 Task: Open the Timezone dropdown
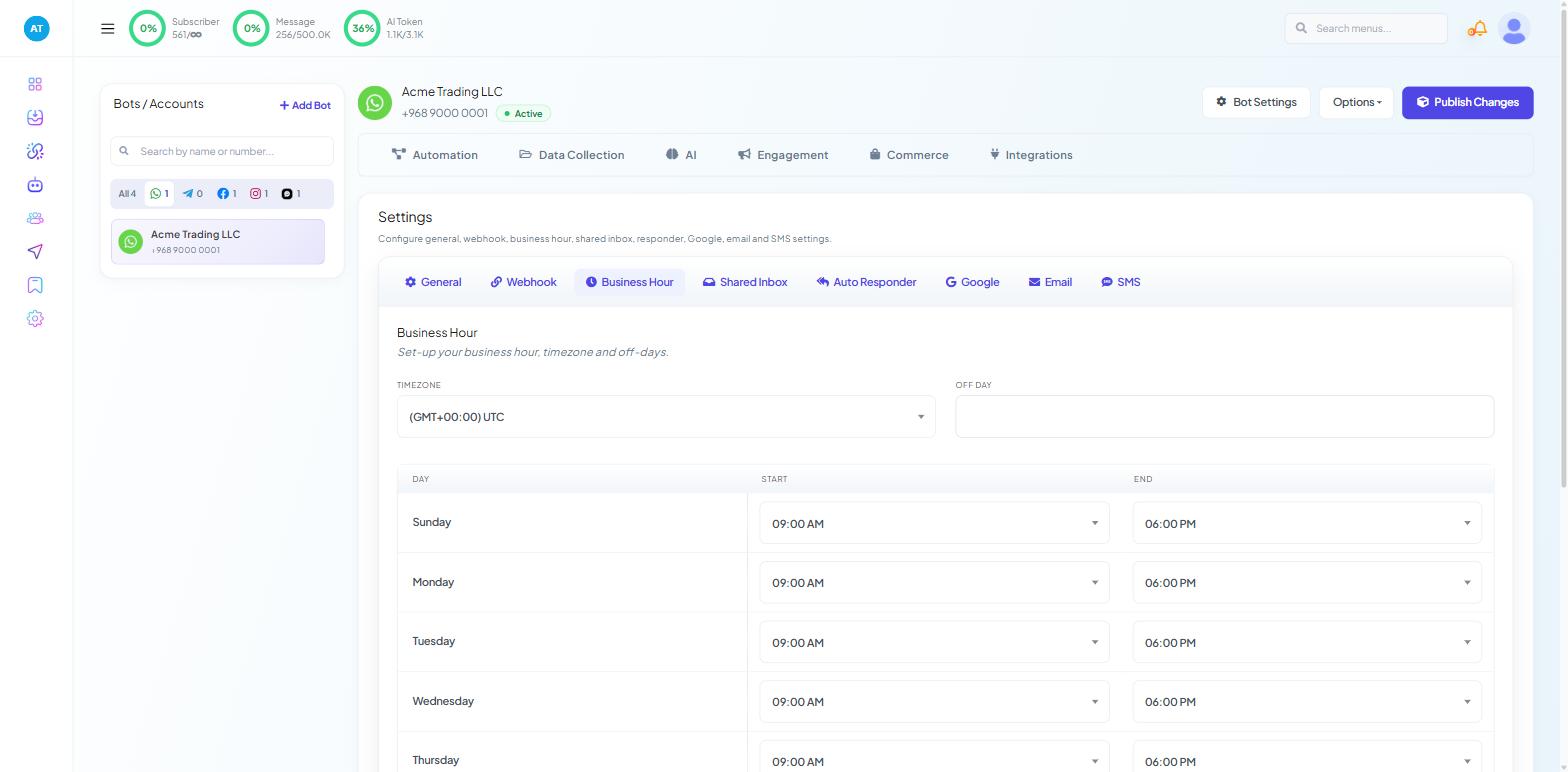click(x=666, y=417)
